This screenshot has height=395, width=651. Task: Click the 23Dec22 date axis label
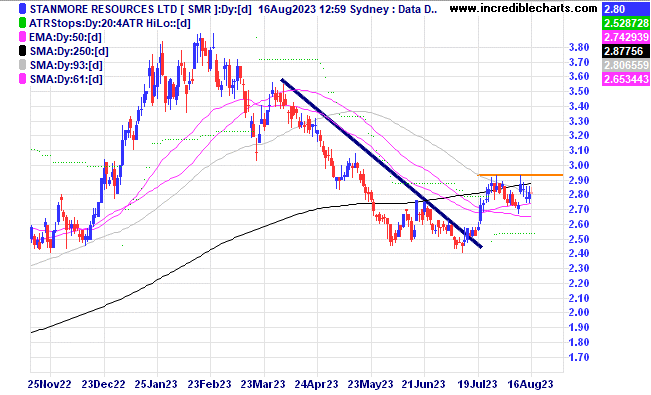pyautogui.click(x=103, y=384)
